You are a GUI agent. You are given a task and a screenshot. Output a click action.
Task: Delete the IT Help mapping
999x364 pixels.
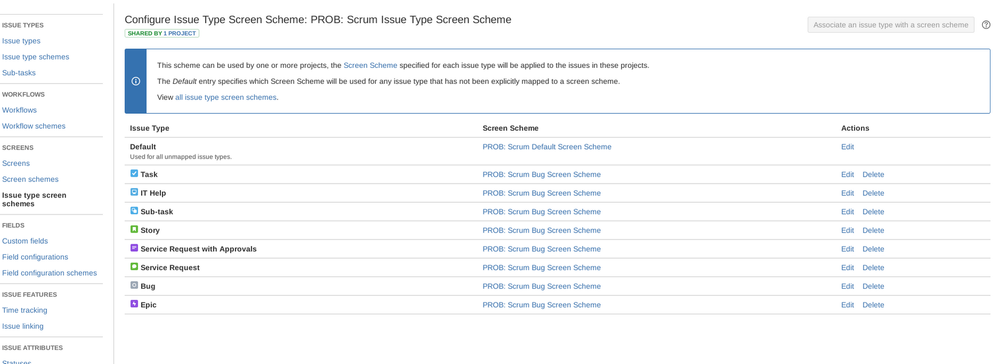(x=873, y=193)
